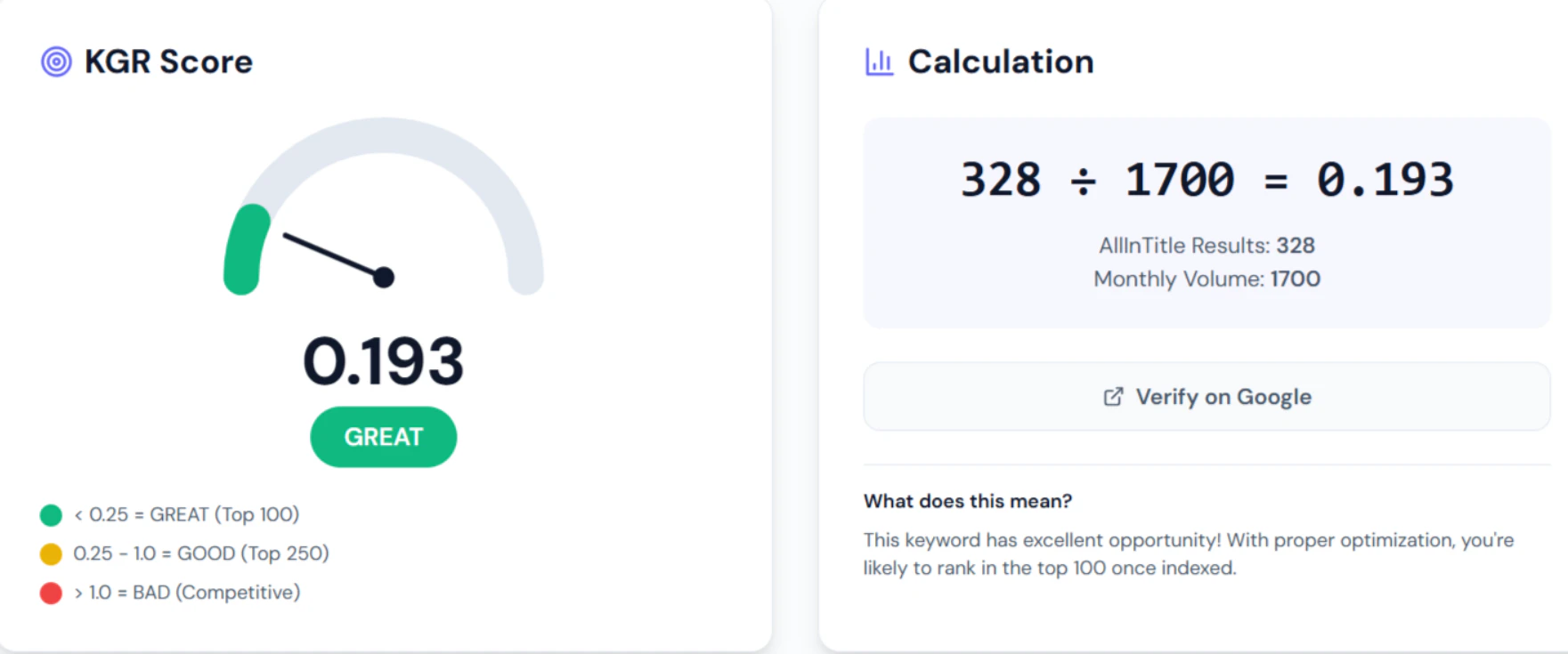Click the 0.193 score on the gauge
This screenshot has width=1568, height=654.
(x=384, y=360)
